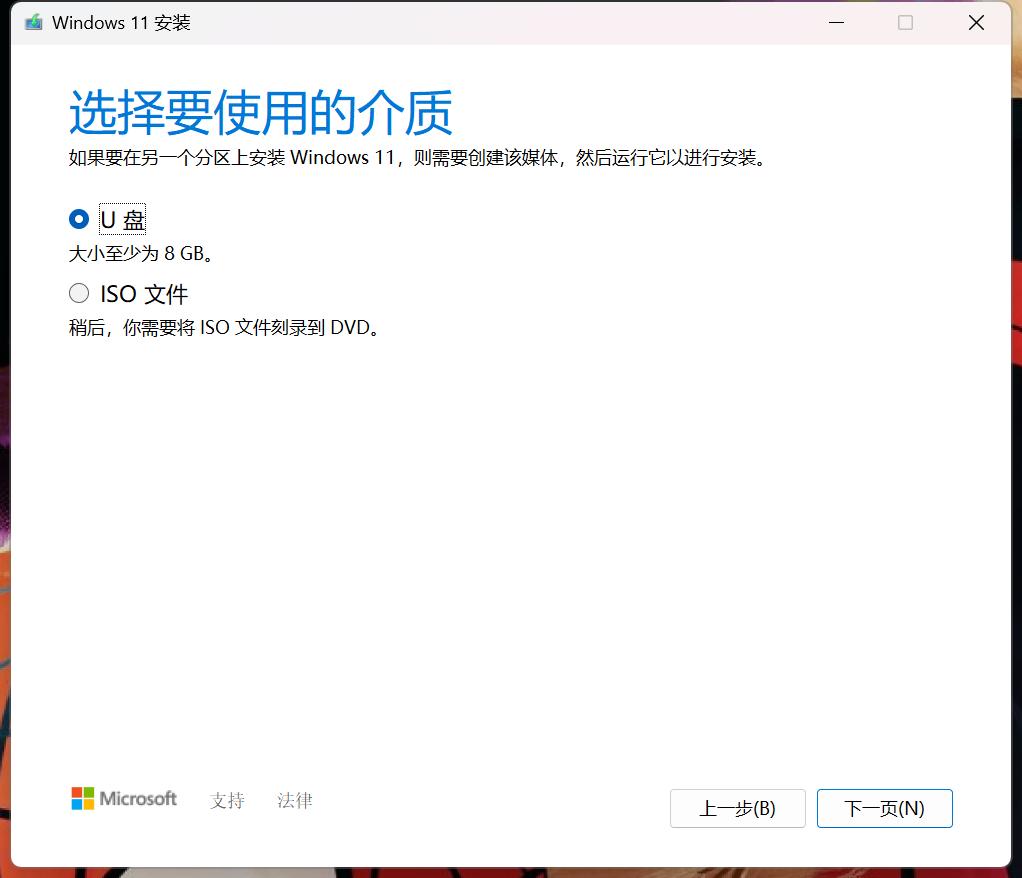The height and width of the screenshot is (878, 1022).
Task: Open the 法律 legal link
Action: pyautogui.click(x=293, y=800)
